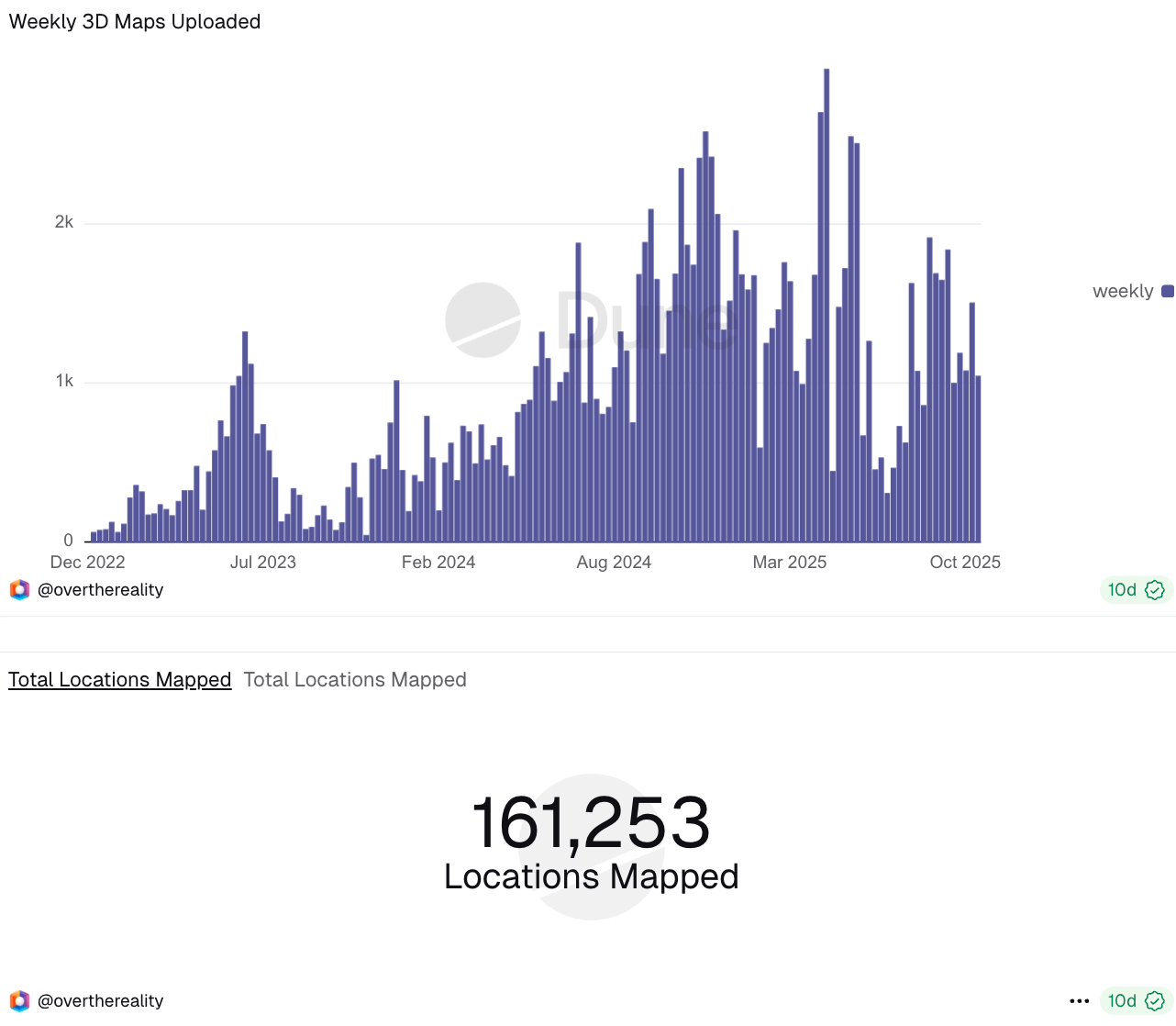Click the grey Total Locations Mapped subtitle
1176x1026 pixels.
pyautogui.click(x=355, y=680)
